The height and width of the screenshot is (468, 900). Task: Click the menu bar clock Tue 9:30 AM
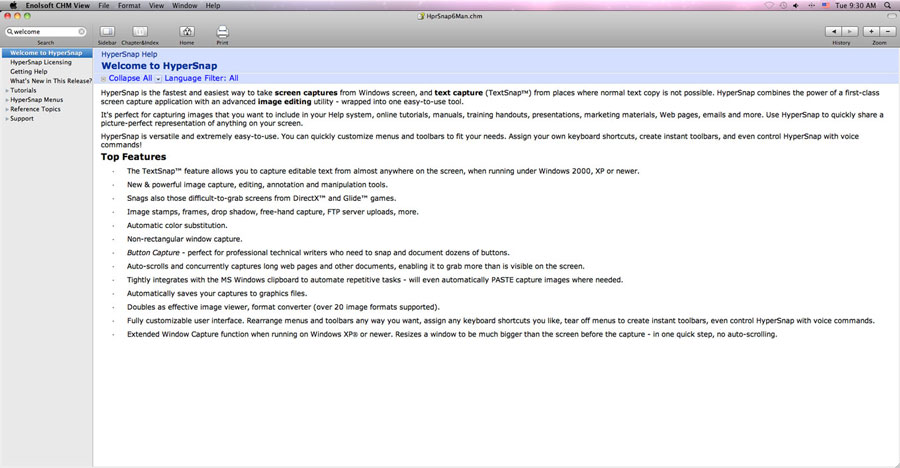[x=855, y=5]
